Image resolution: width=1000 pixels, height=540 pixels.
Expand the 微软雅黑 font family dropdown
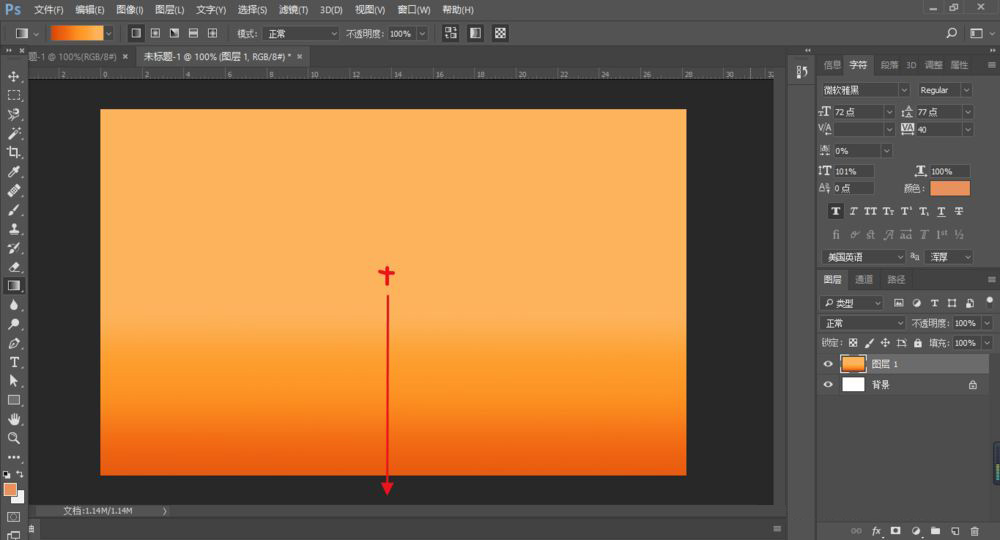903,90
